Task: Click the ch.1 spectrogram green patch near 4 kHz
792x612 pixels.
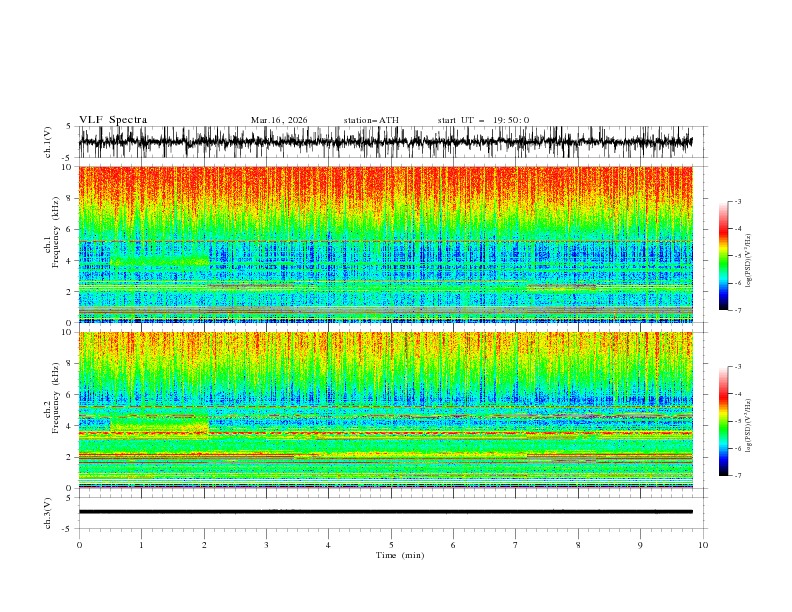Action: coord(159,262)
